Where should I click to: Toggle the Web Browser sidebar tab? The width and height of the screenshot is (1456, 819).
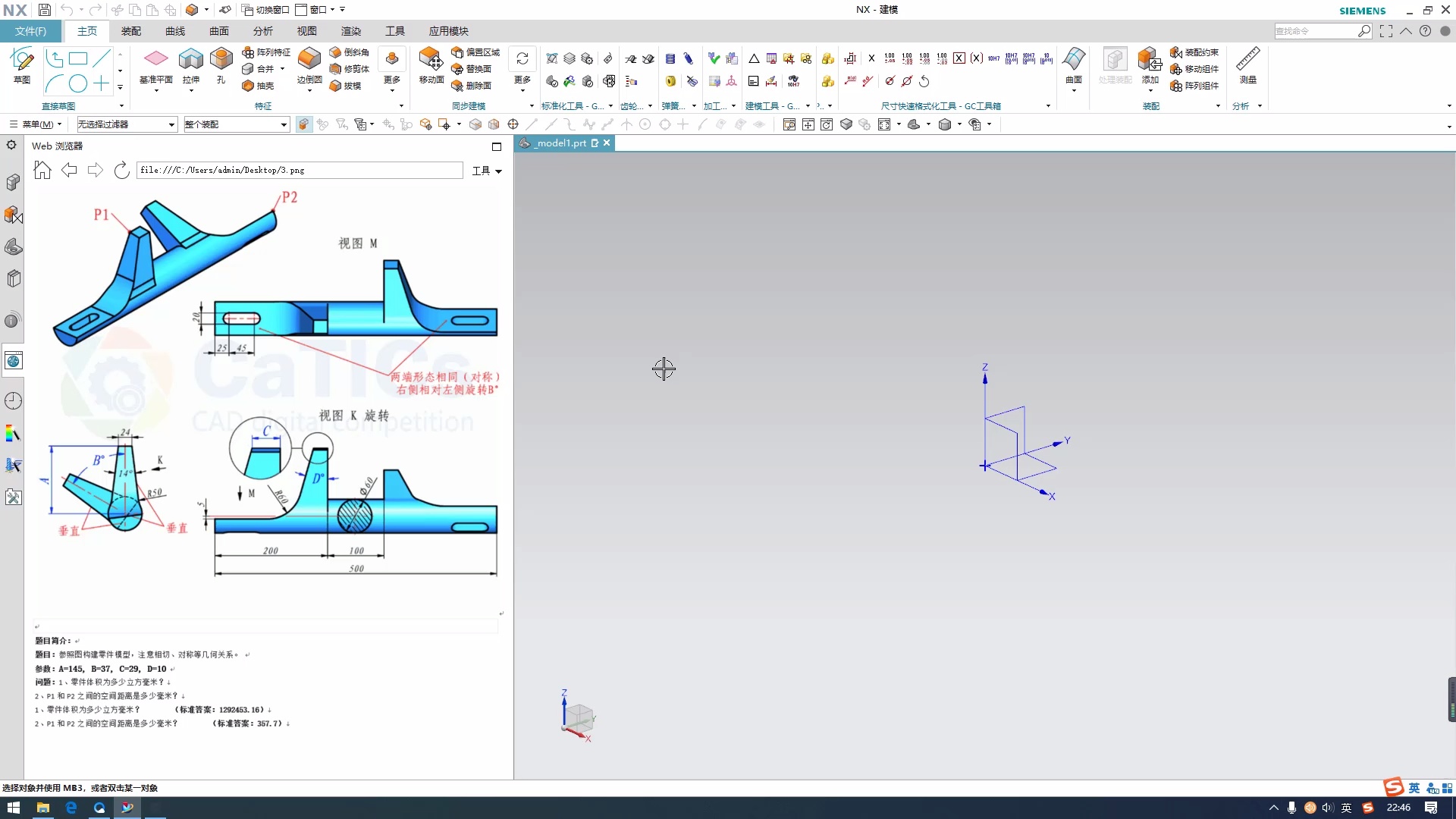click(13, 361)
